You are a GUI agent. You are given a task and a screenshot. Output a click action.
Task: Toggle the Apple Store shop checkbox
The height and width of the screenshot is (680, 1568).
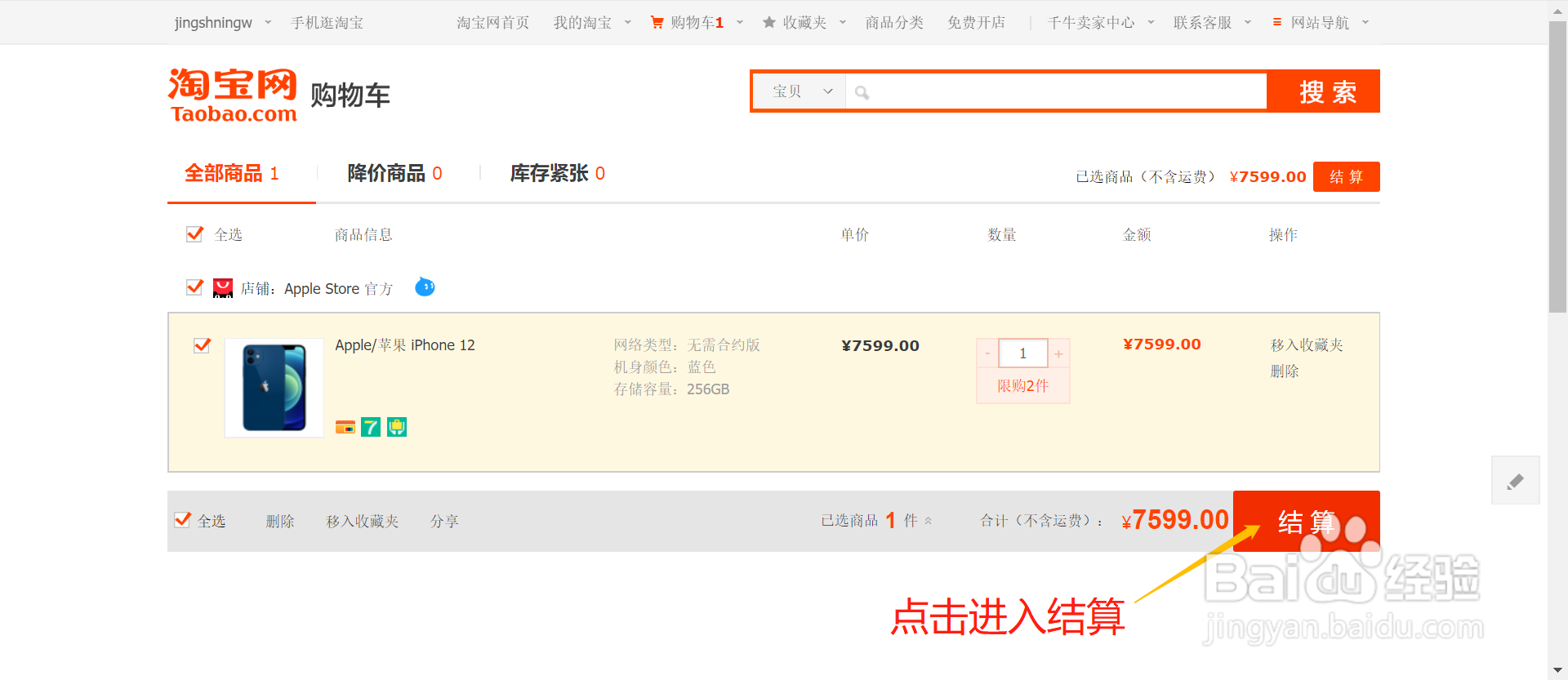[x=194, y=287]
